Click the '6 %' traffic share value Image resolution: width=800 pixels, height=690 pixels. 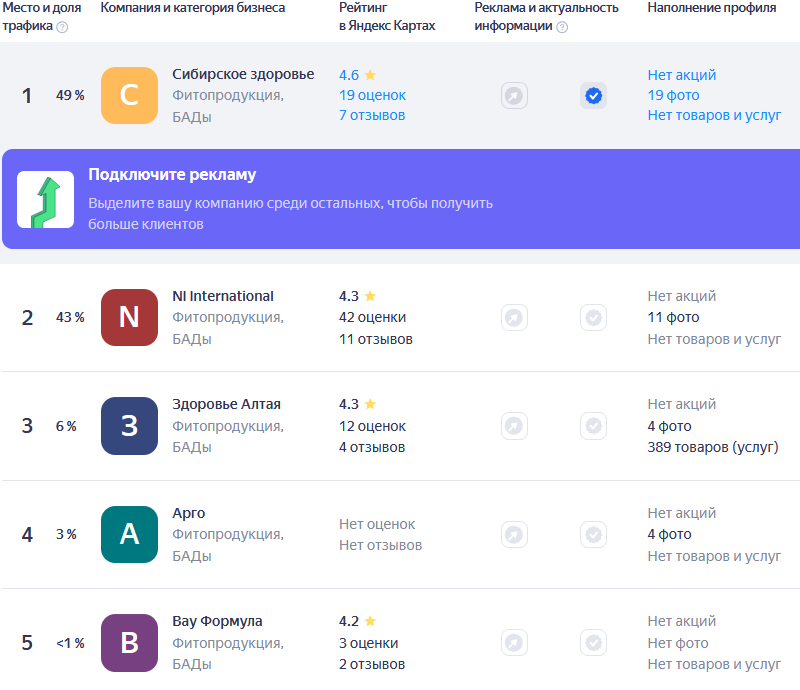[66, 426]
